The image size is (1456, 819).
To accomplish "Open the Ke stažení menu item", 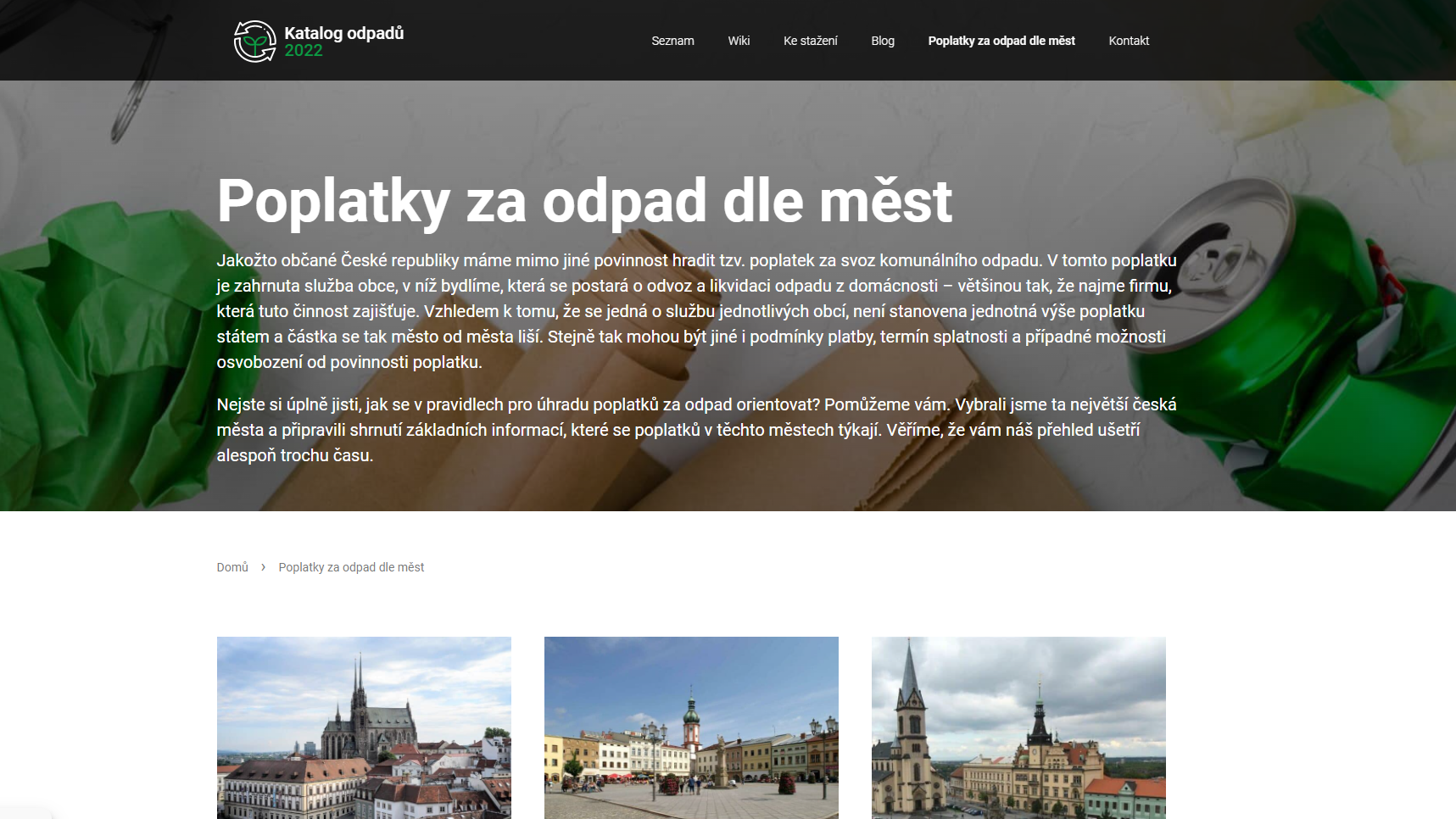I will coord(810,41).
